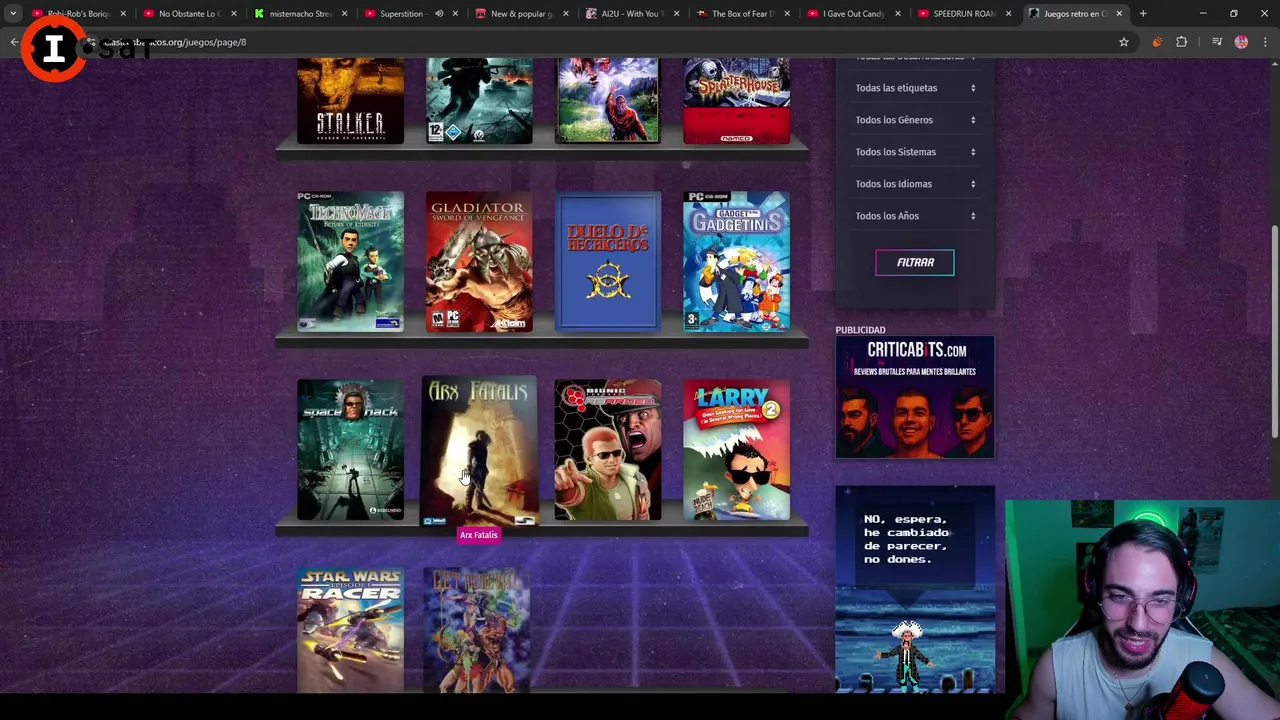Open the Gladiator Sword of Vengeance cover
The image size is (1280, 720).
coord(479,261)
